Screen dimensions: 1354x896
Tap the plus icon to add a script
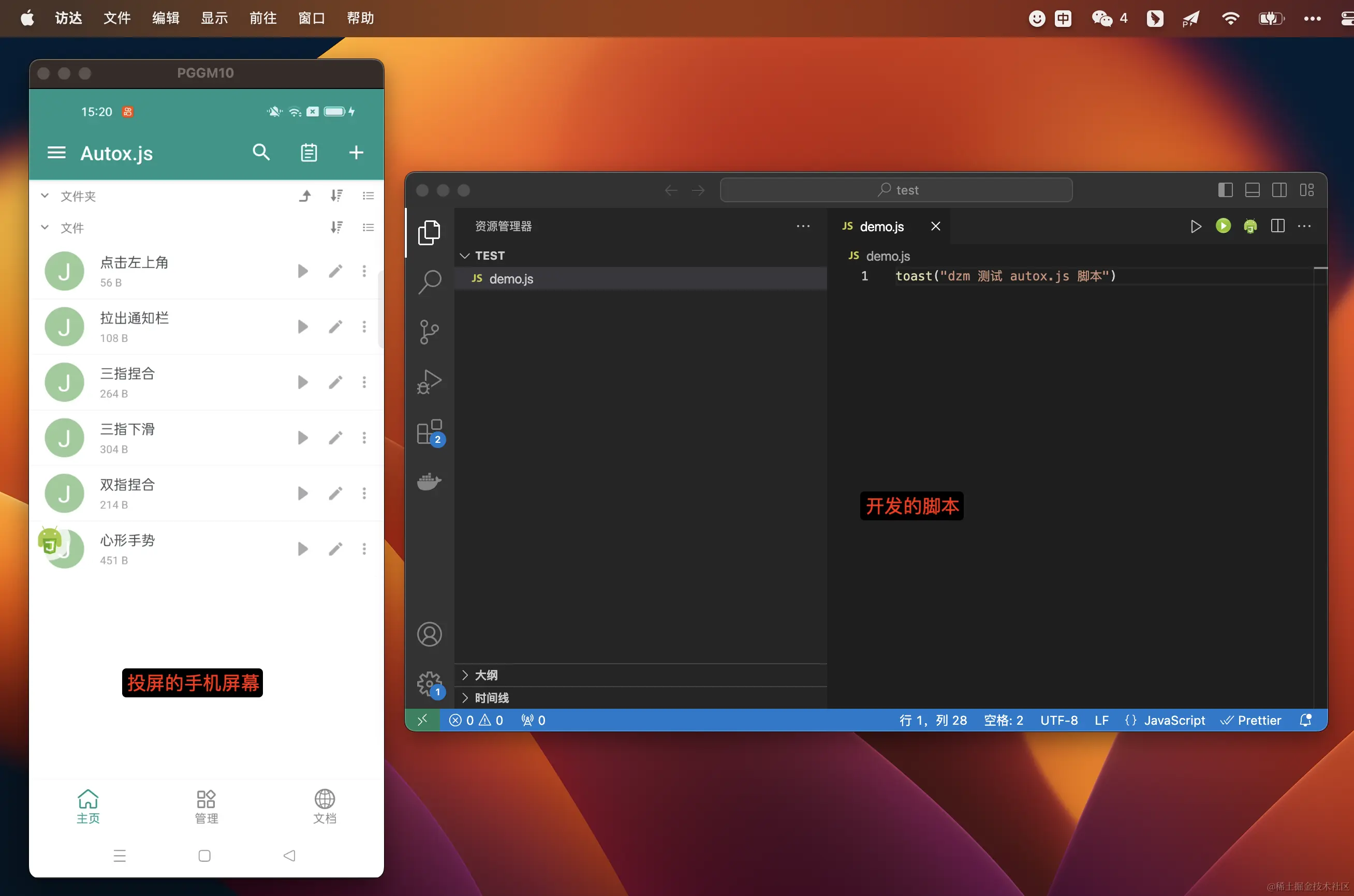tap(356, 153)
